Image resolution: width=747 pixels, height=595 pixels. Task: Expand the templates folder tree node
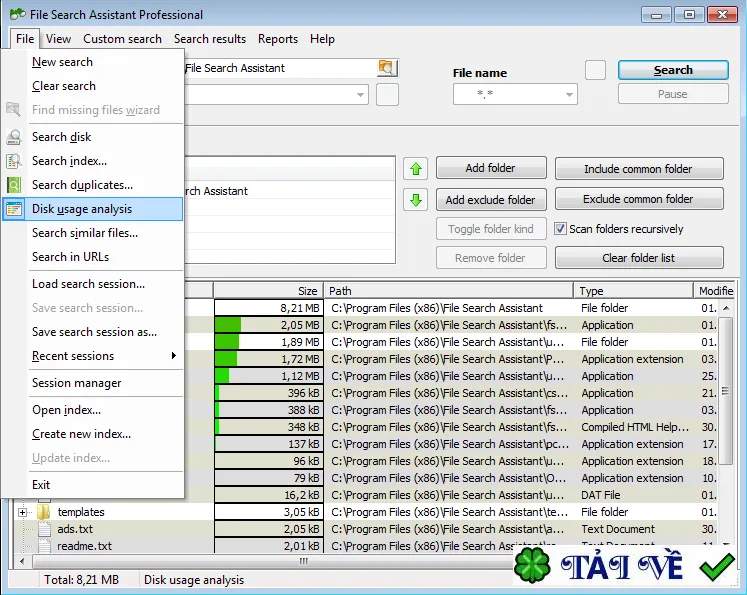click(22, 513)
